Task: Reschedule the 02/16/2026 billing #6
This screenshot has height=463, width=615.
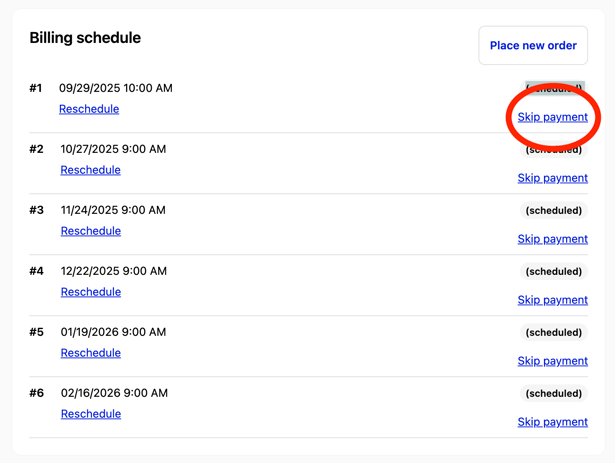Action: pos(90,414)
